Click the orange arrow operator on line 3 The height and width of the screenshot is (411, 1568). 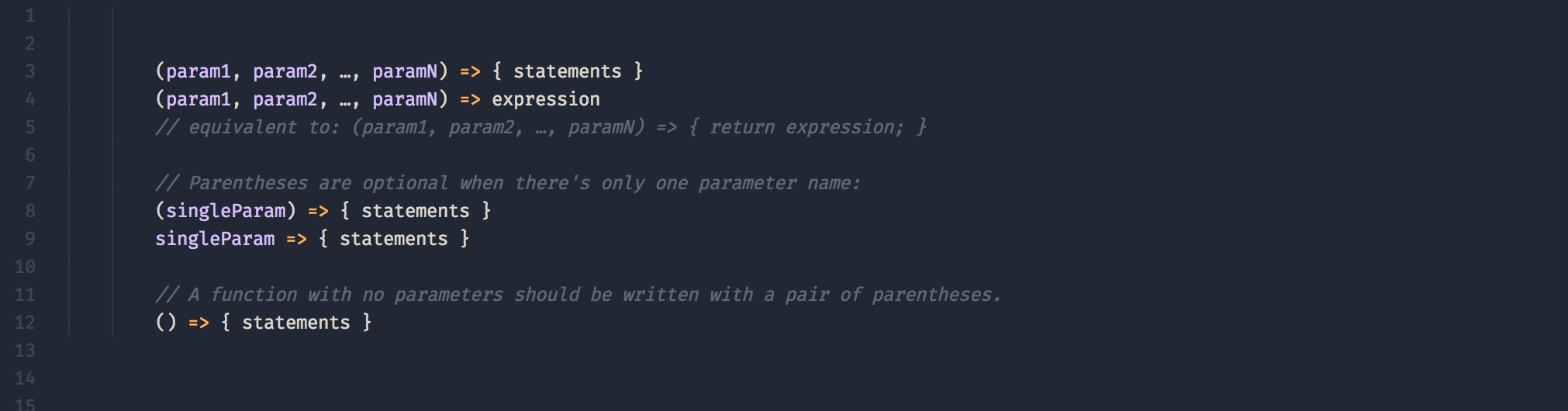coord(470,71)
